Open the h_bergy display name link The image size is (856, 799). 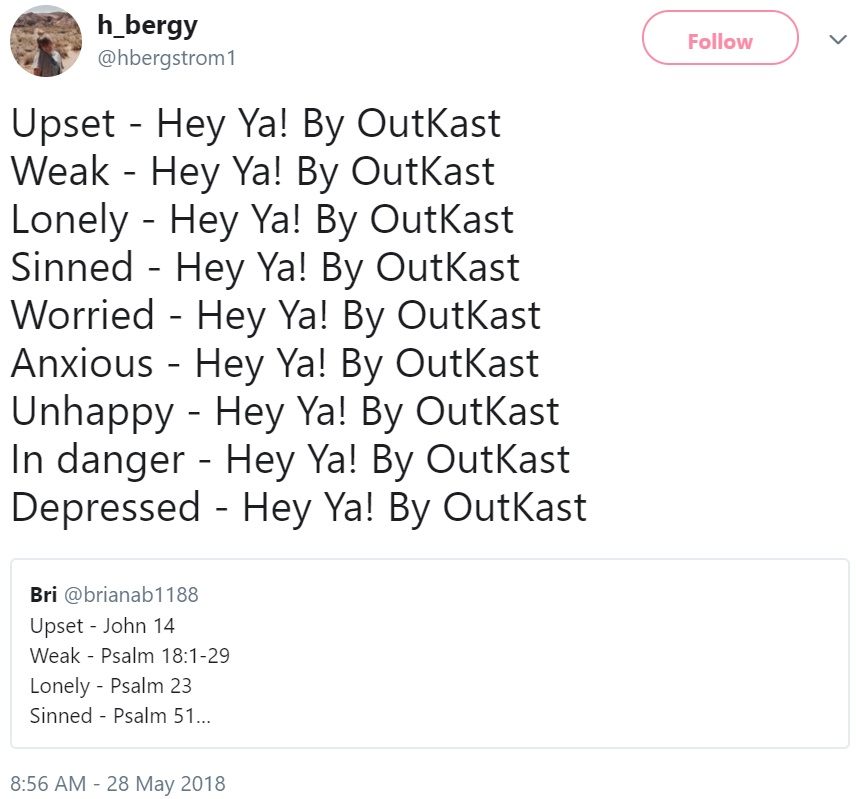point(147,26)
